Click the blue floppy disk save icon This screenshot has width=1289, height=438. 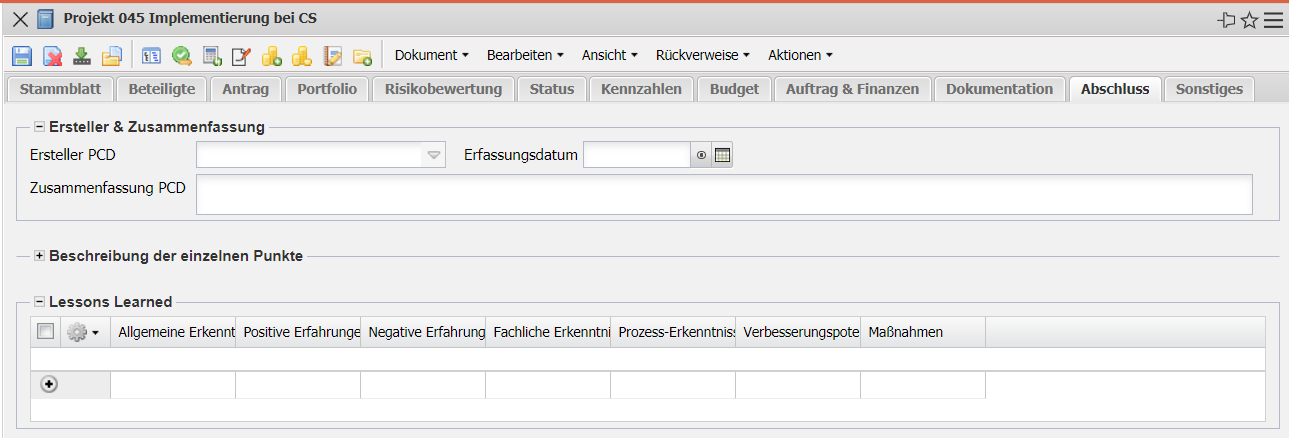22,56
